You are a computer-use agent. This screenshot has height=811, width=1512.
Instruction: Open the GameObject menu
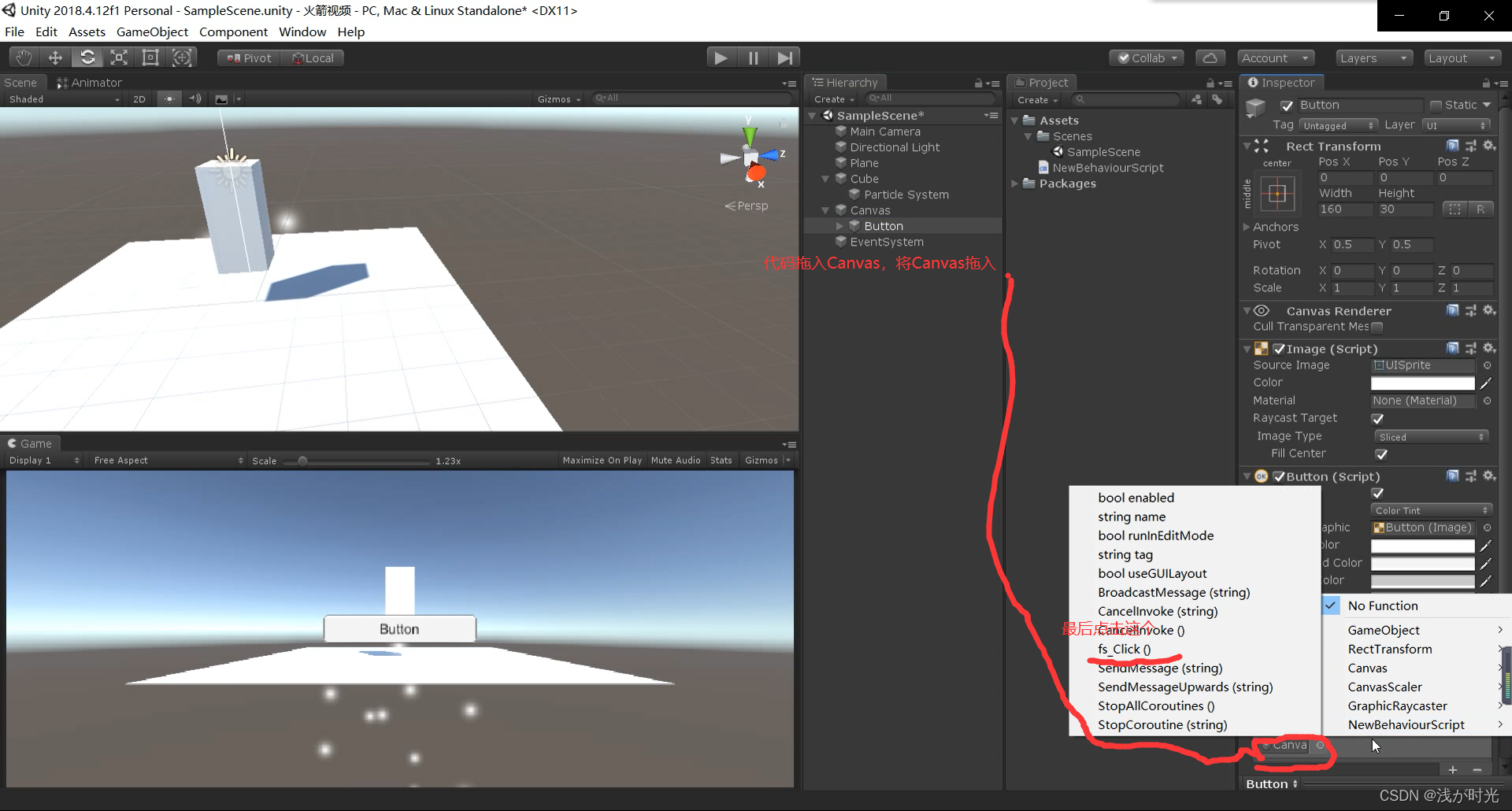pyautogui.click(x=152, y=32)
